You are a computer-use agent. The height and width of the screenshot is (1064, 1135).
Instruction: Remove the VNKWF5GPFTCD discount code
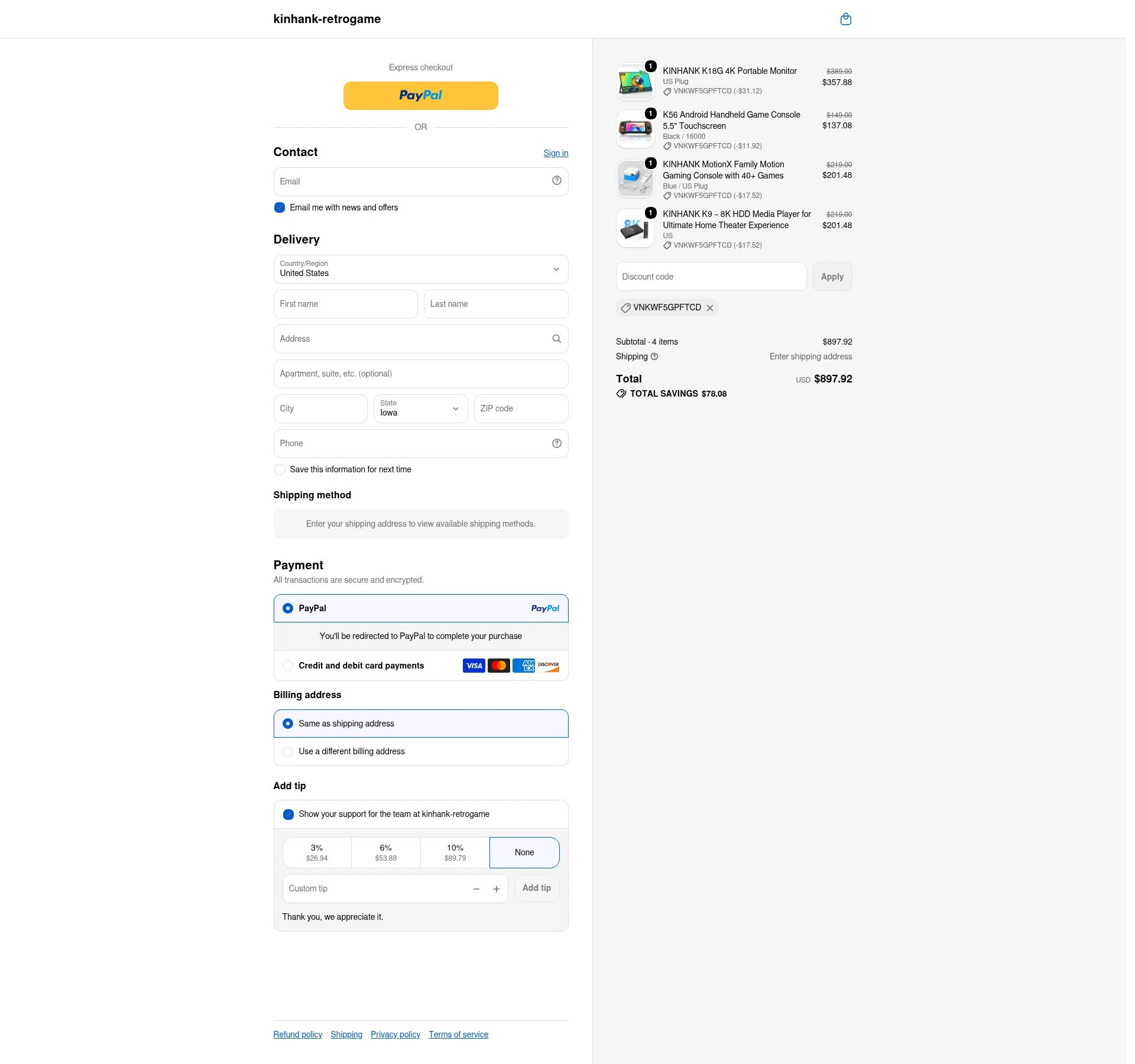tap(710, 308)
